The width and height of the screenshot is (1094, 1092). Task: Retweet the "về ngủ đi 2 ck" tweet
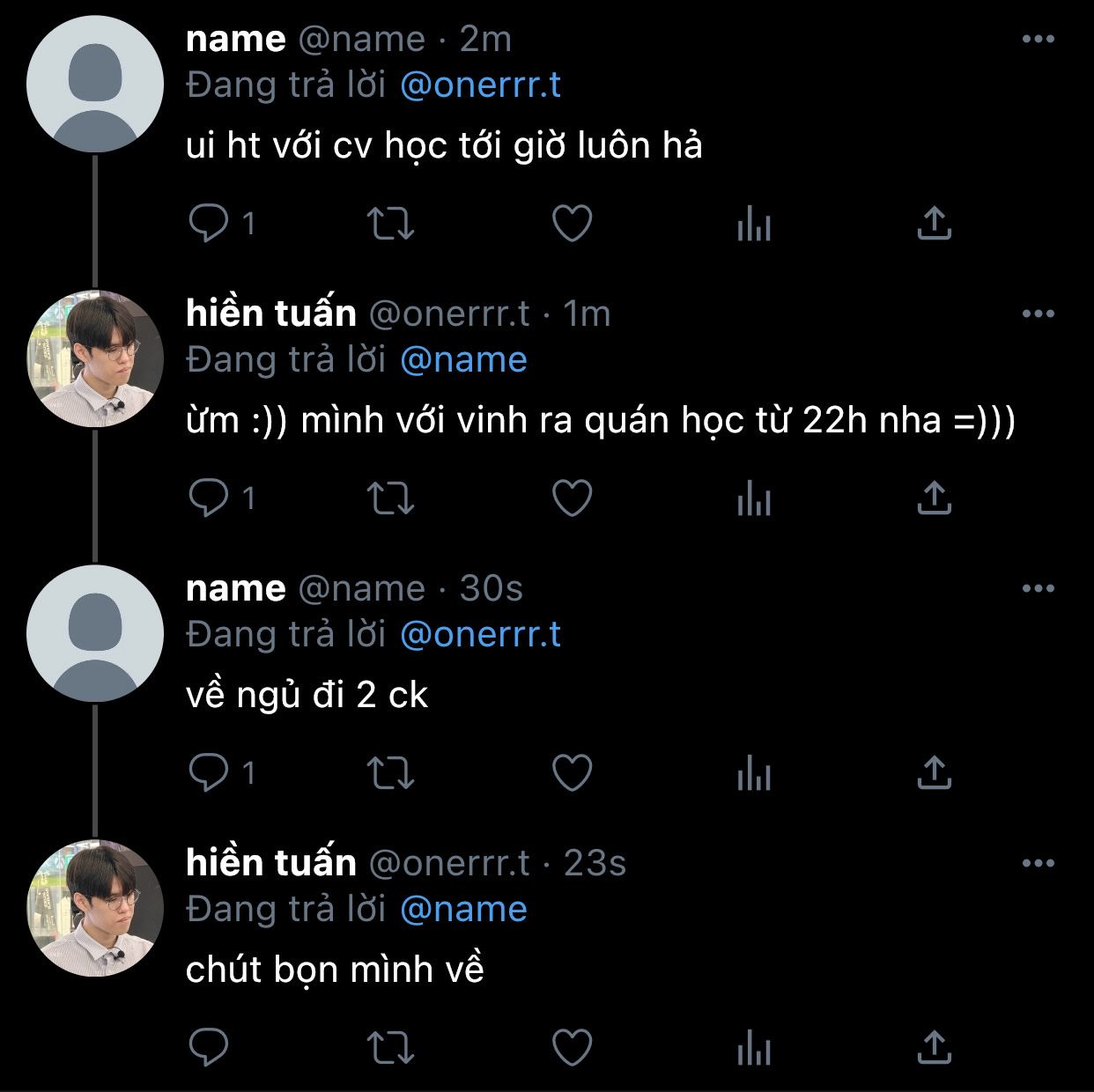coord(389,773)
